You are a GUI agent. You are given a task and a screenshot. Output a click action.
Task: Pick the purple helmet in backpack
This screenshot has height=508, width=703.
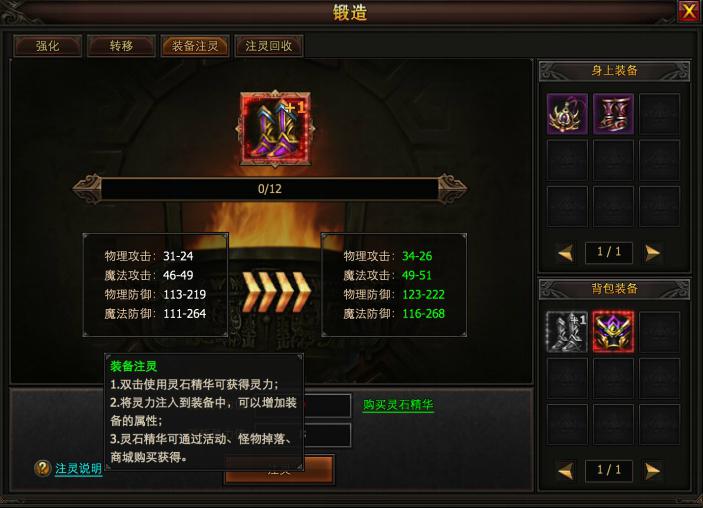[613, 332]
